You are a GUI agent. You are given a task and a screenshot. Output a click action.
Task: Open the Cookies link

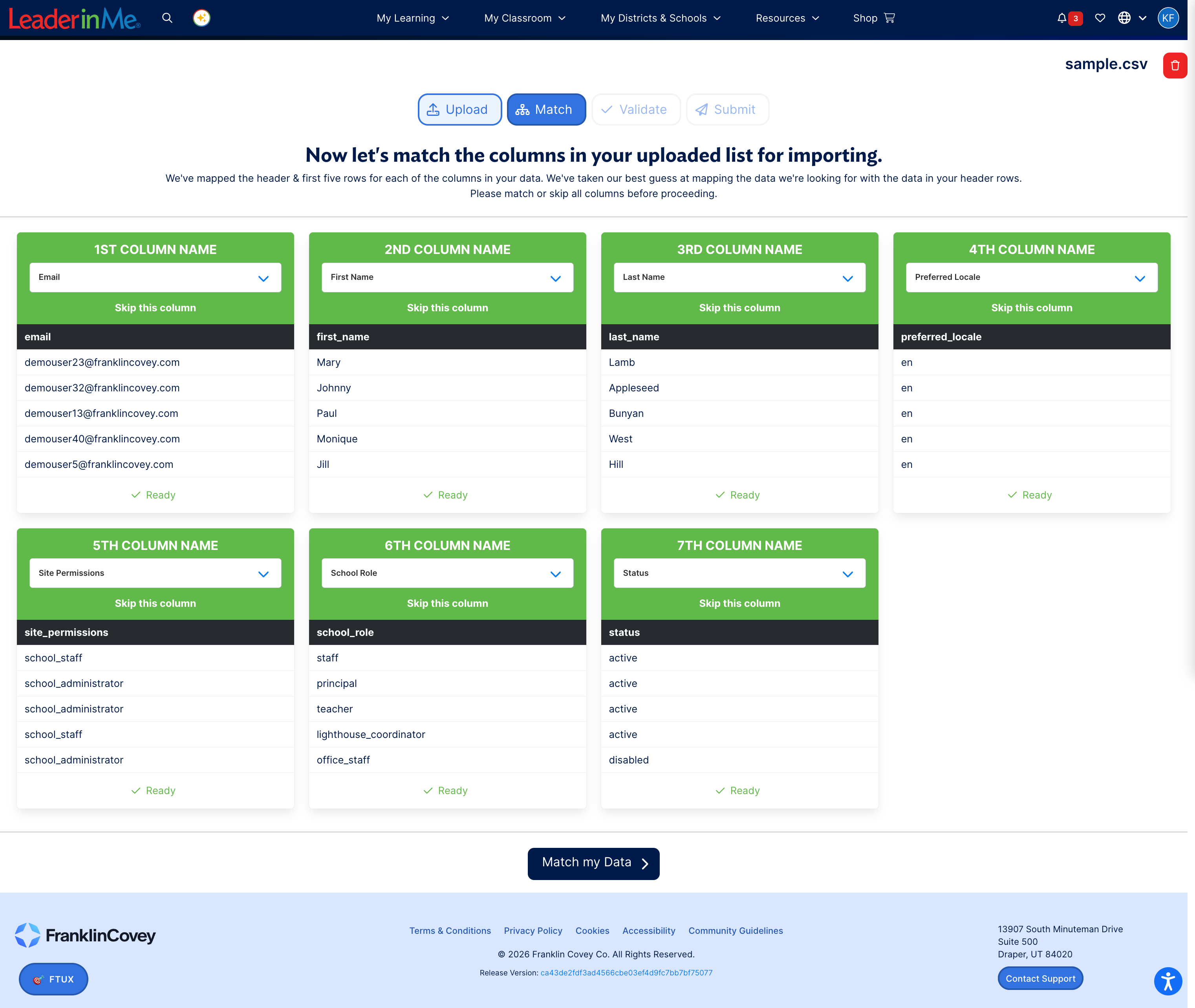592,930
